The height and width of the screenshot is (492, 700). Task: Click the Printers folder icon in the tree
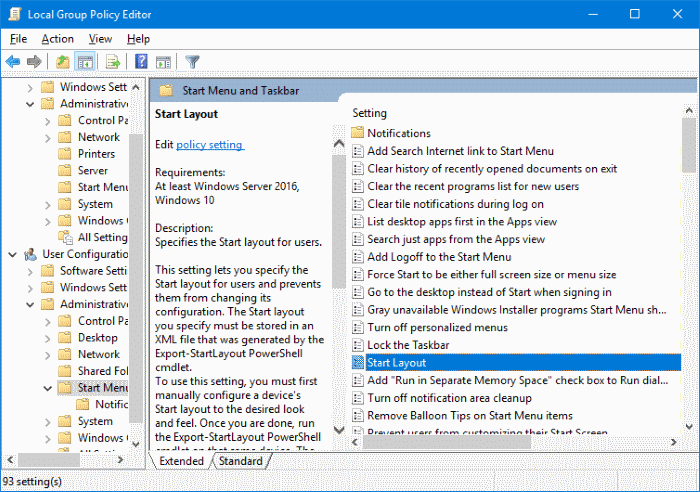click(65, 154)
